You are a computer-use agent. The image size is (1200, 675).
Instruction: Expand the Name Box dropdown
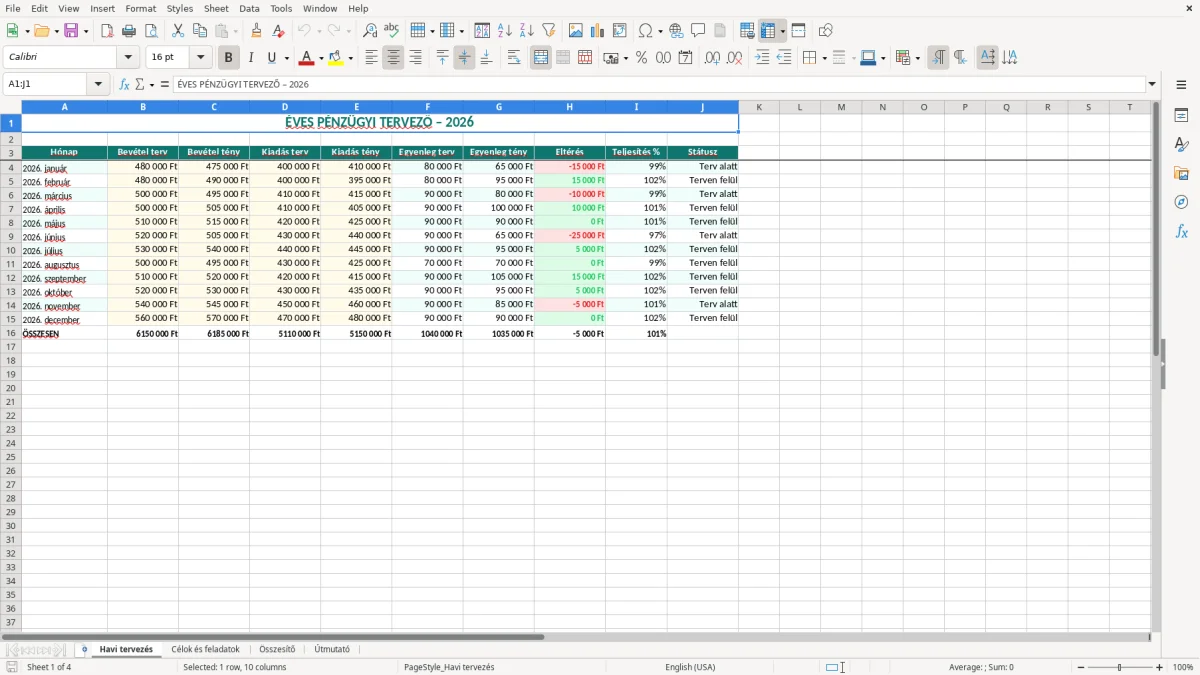[x=98, y=85]
